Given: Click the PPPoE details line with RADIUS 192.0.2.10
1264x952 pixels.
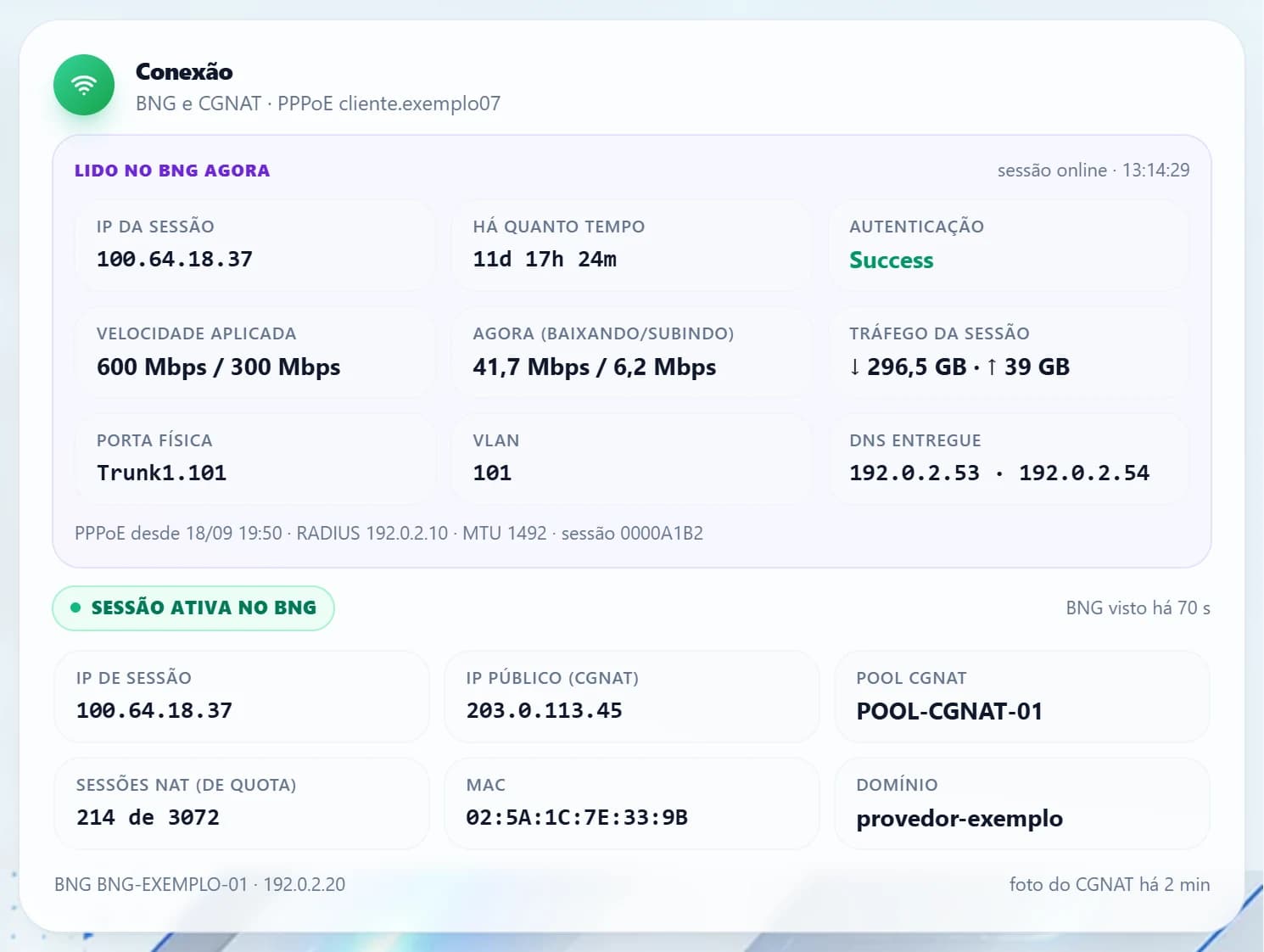Looking at the screenshot, I should pyautogui.click(x=389, y=534).
